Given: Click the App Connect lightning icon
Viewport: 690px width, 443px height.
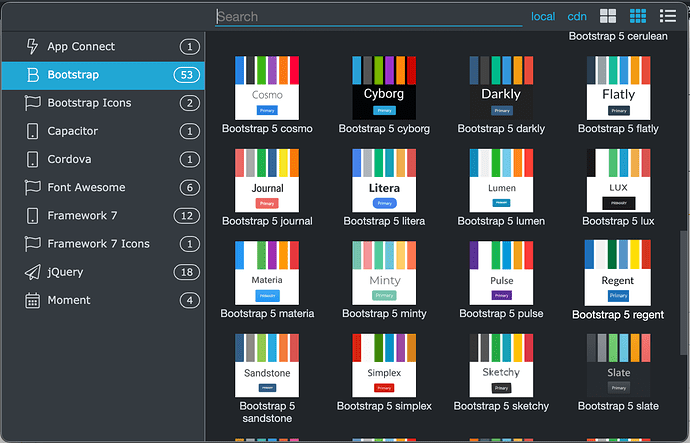Looking at the screenshot, I should (x=32, y=47).
